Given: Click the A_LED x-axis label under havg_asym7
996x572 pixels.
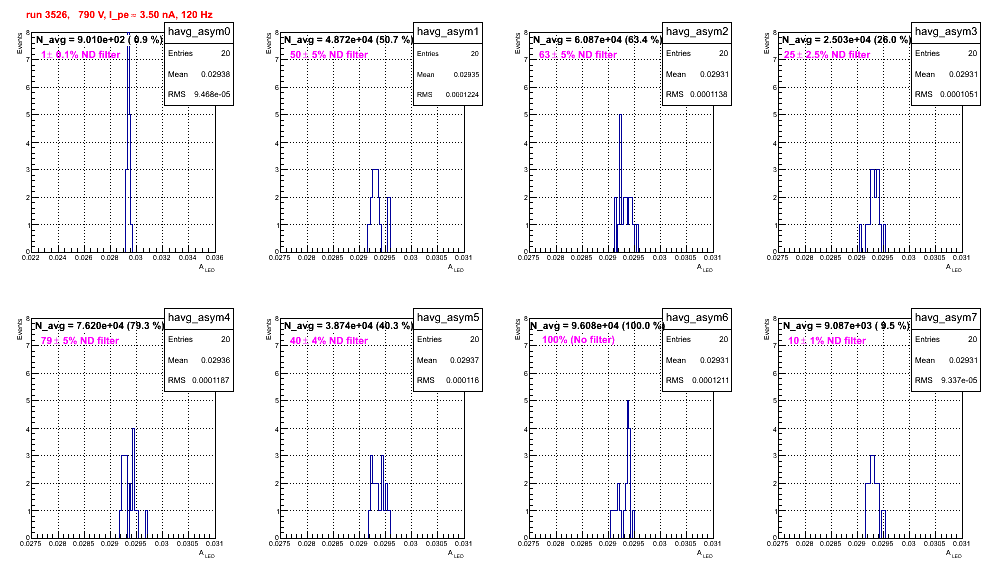Looking at the screenshot, I should pos(954,554).
